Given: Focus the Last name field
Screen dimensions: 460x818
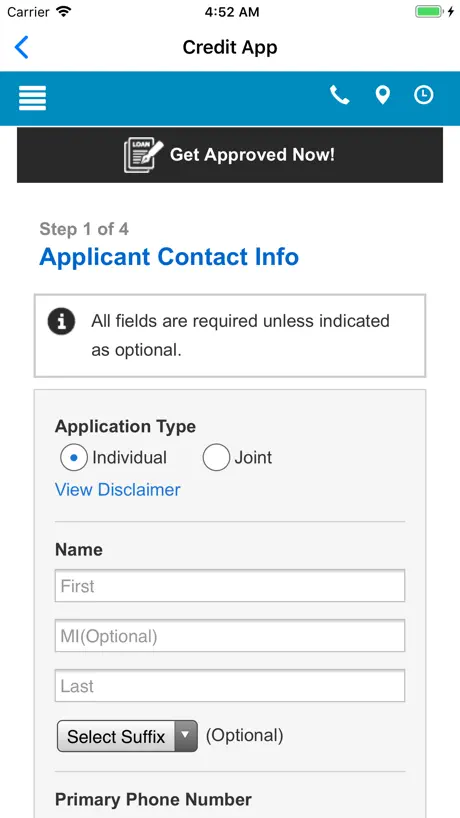Looking at the screenshot, I should coord(230,686).
